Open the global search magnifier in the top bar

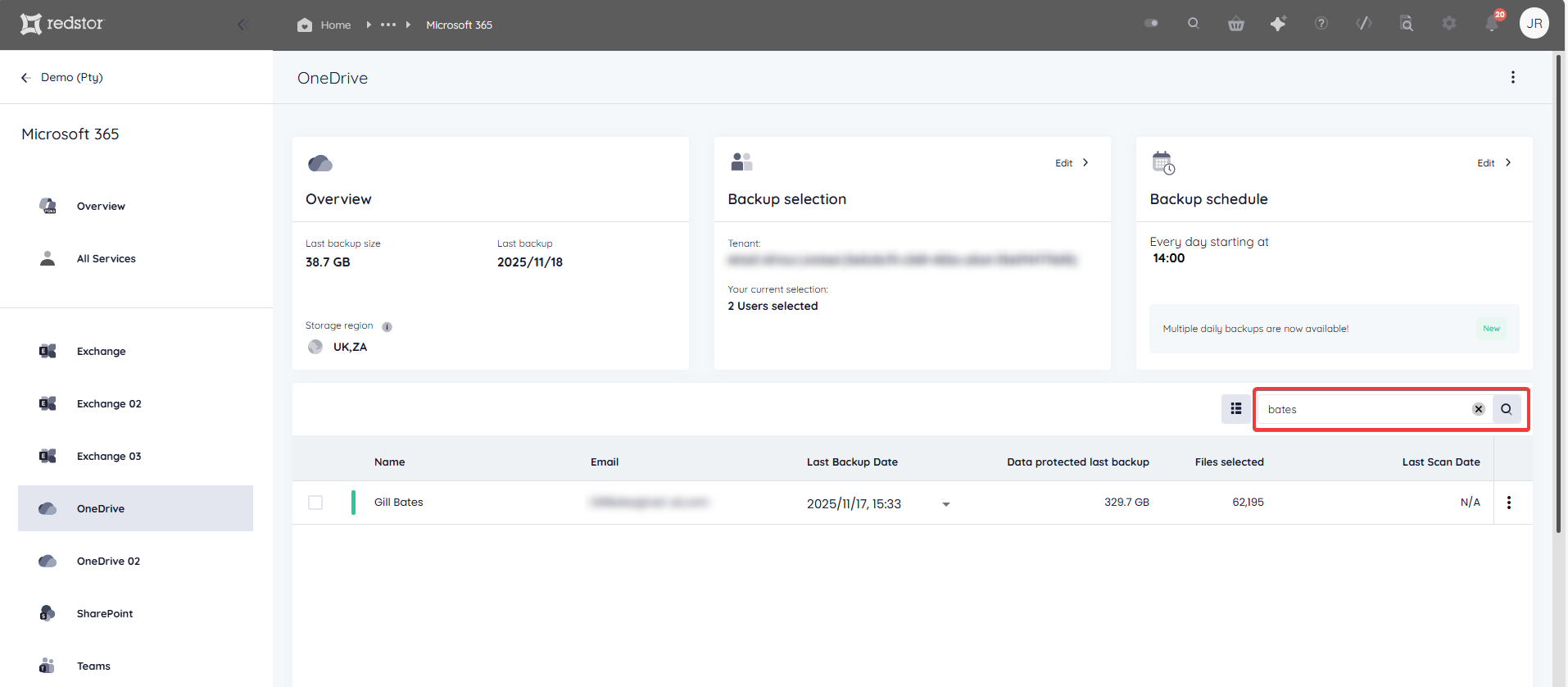pos(1193,23)
